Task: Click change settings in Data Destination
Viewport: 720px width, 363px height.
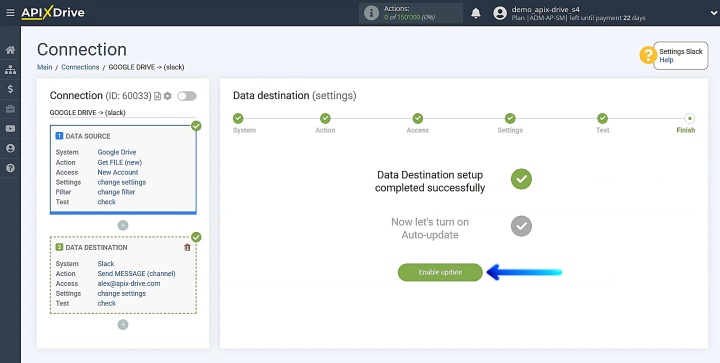Action: click(x=122, y=293)
